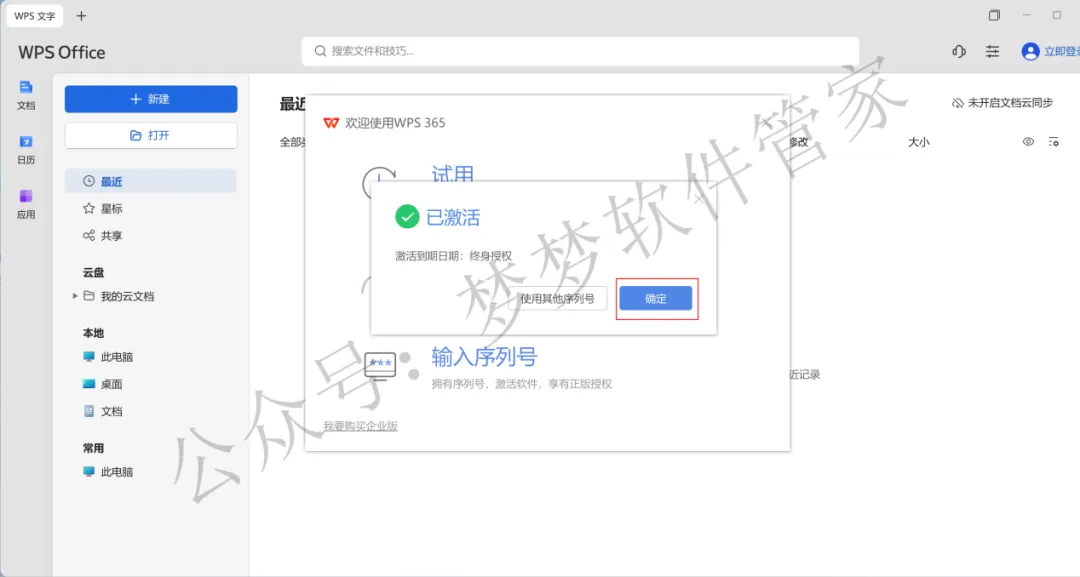This screenshot has width=1080, height=577.
Task: Switch to the WPS 文字 tab
Action: (x=35, y=16)
